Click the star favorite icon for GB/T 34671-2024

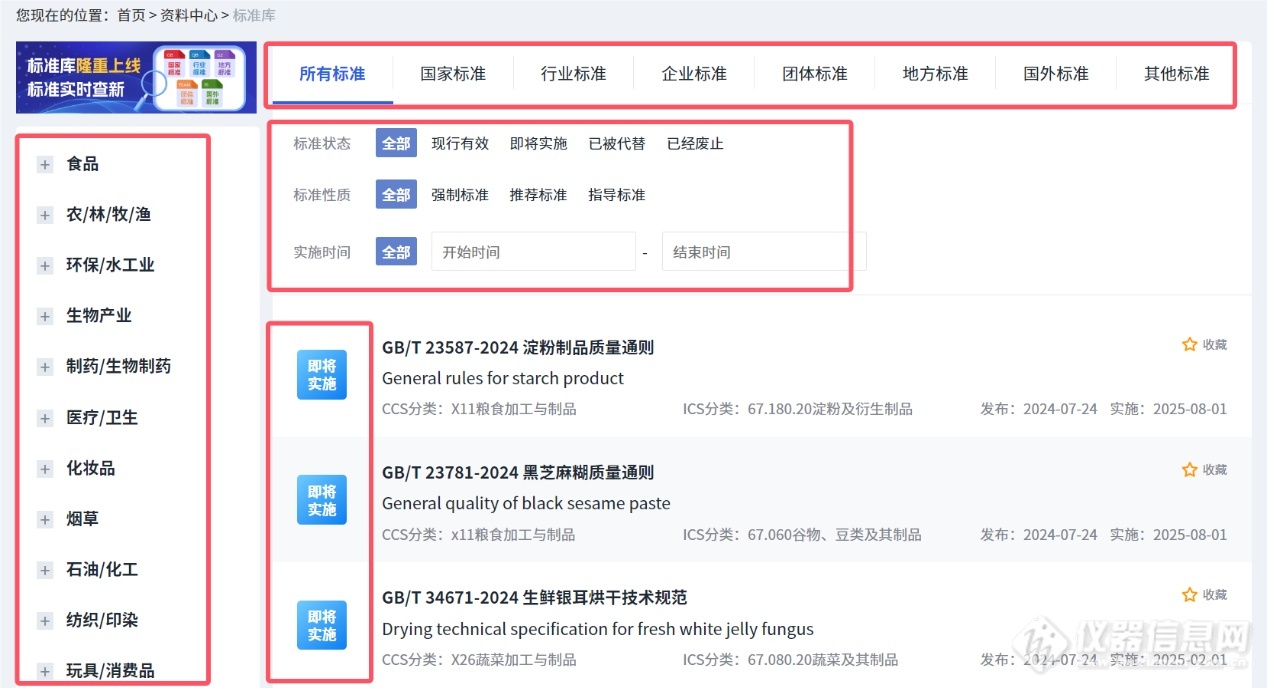(x=1189, y=595)
